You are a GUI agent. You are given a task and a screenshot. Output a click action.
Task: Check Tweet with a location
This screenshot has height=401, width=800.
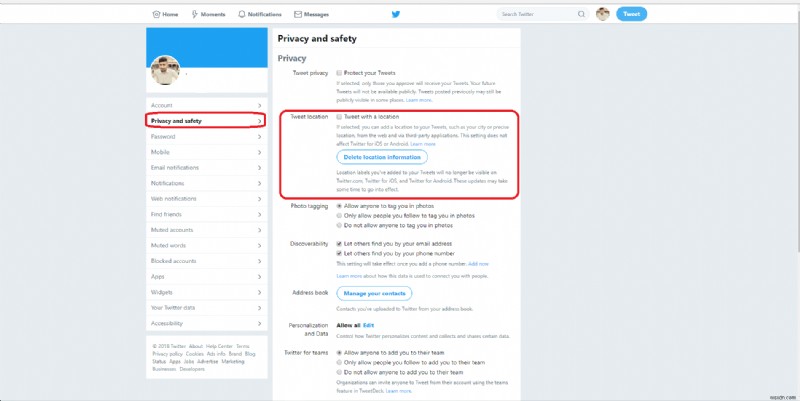point(340,116)
